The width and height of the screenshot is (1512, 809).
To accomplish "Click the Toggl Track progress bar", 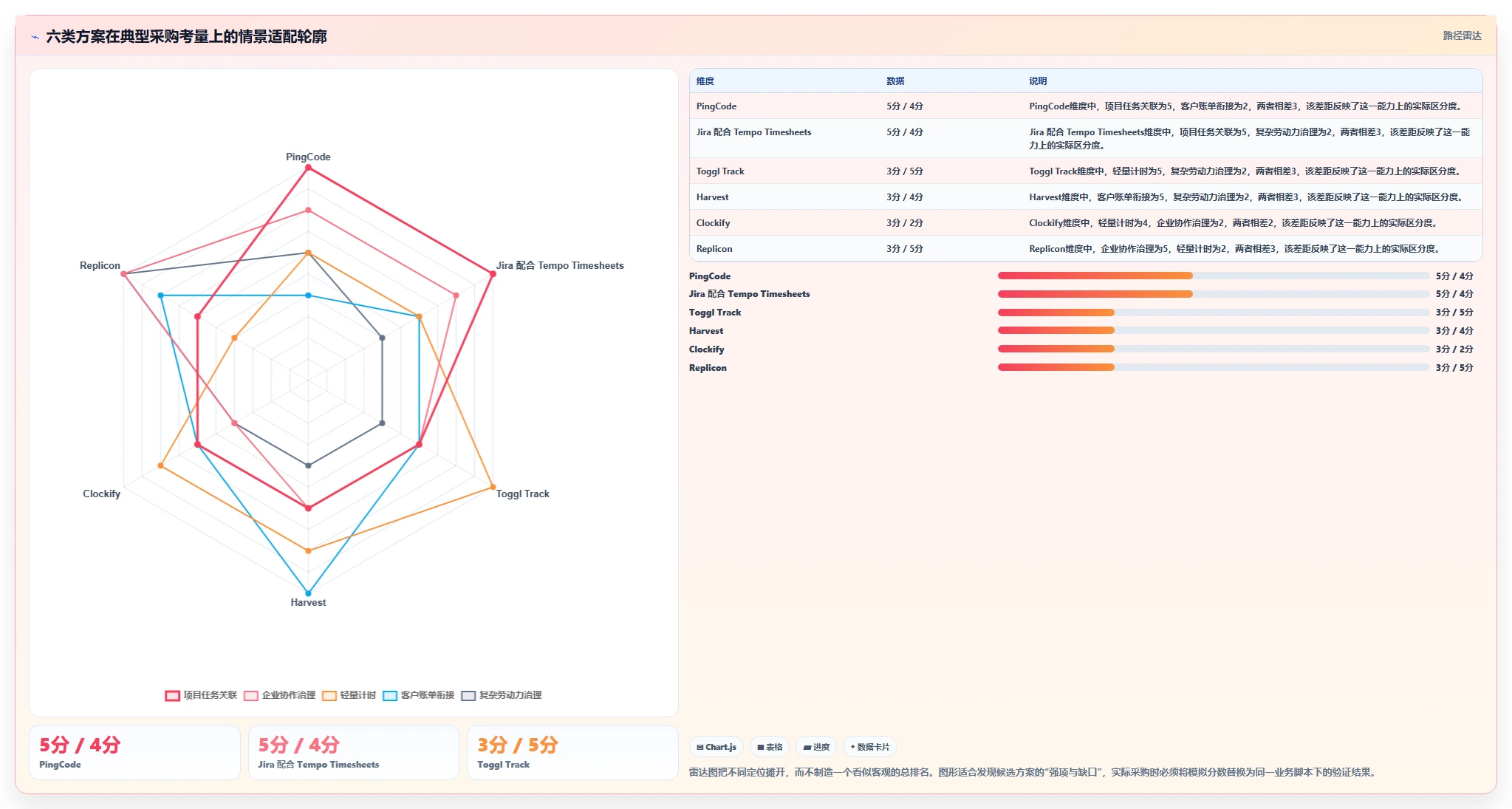I will point(1214,313).
